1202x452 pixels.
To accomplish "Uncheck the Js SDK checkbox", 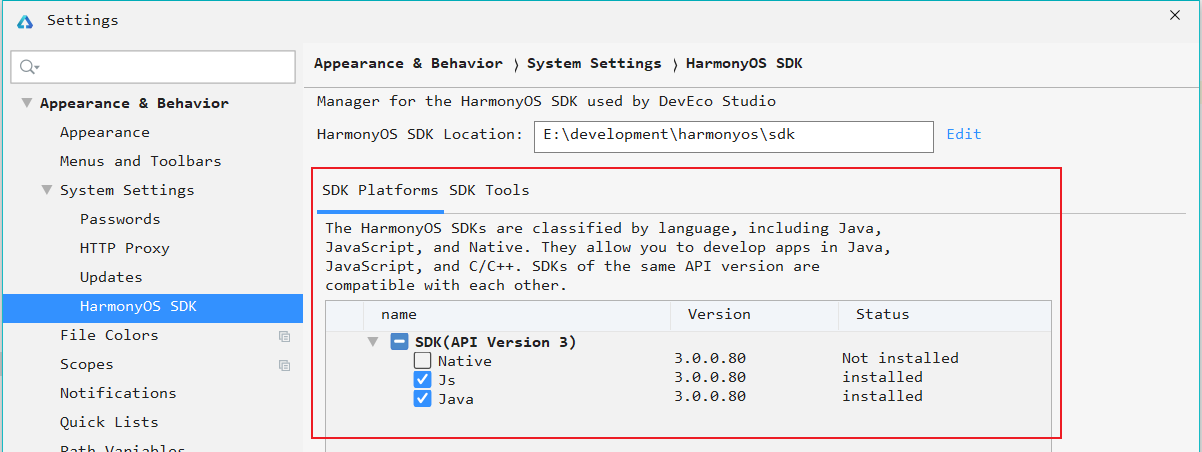I will (x=423, y=380).
